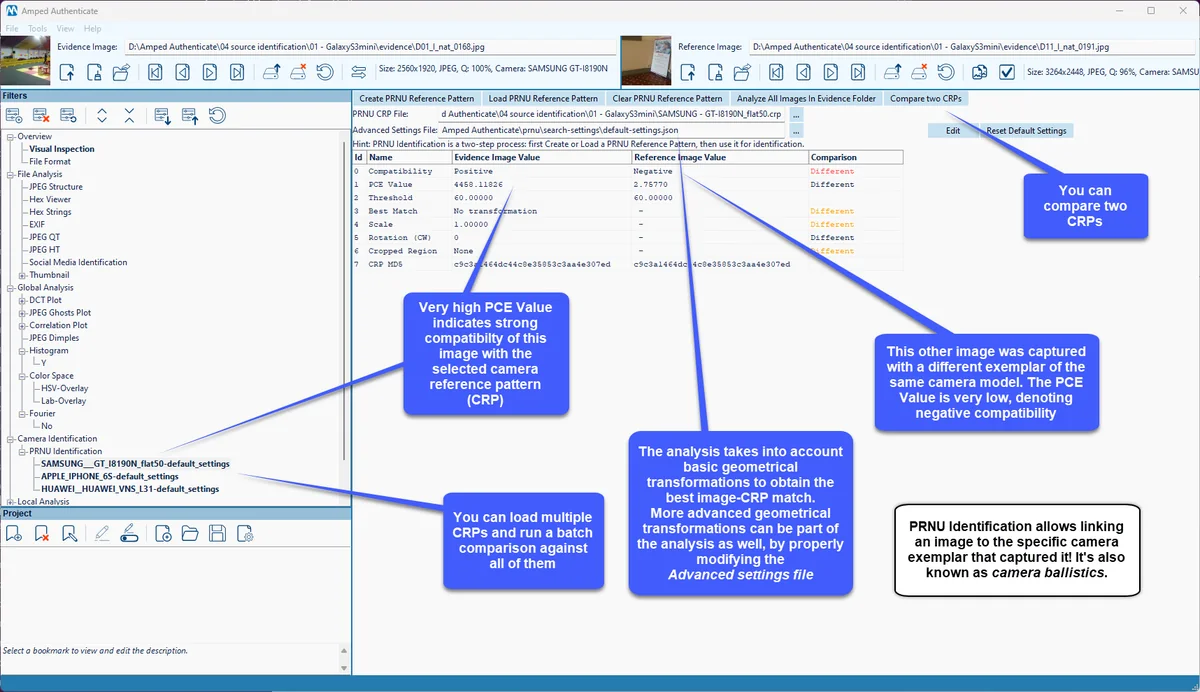Image resolution: width=1200 pixels, height=692 pixels.
Task: Go to first evidence image in folder
Action: pos(155,72)
